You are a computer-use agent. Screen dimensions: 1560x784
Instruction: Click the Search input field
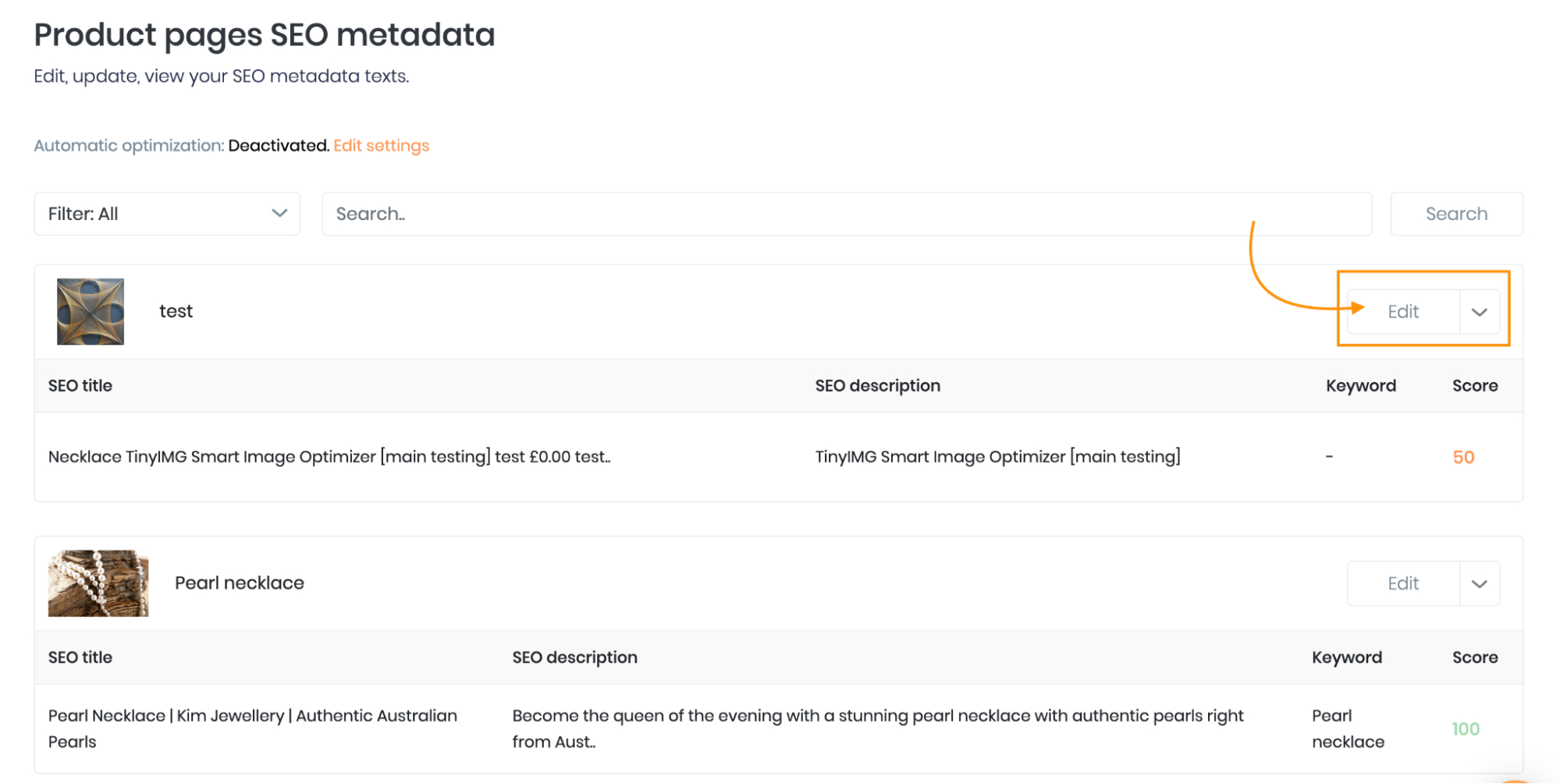pos(847,214)
